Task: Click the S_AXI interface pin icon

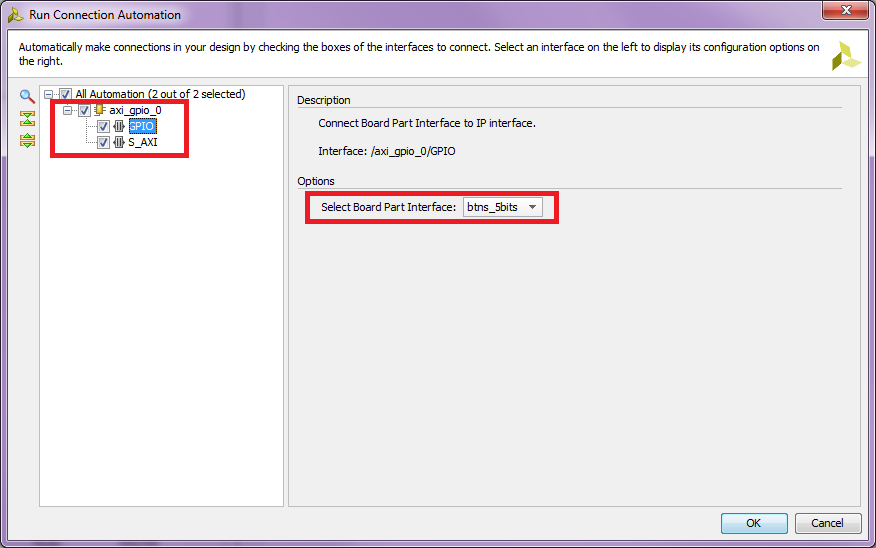Action: 119,142
